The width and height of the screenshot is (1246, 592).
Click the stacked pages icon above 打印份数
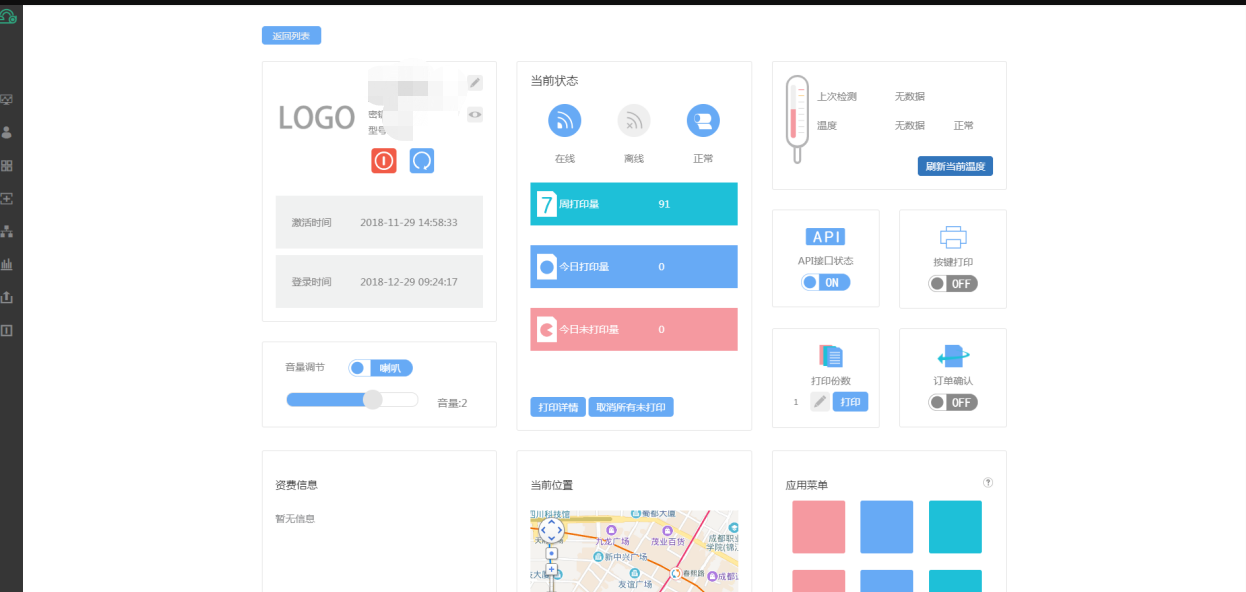(831, 355)
